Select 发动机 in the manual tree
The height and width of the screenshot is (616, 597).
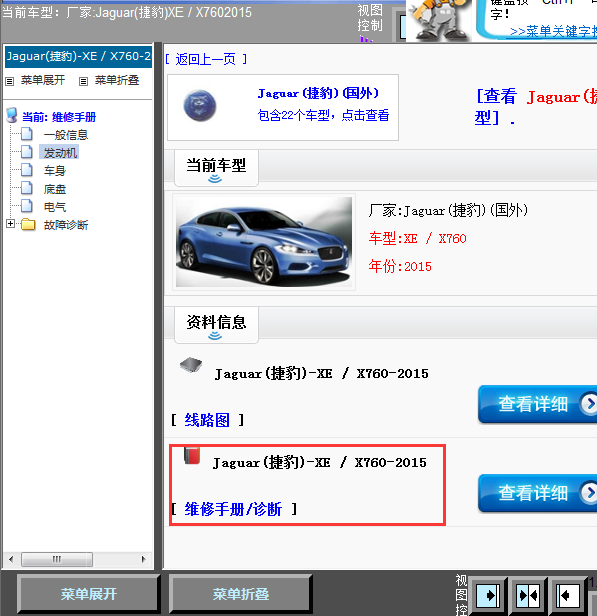60,152
